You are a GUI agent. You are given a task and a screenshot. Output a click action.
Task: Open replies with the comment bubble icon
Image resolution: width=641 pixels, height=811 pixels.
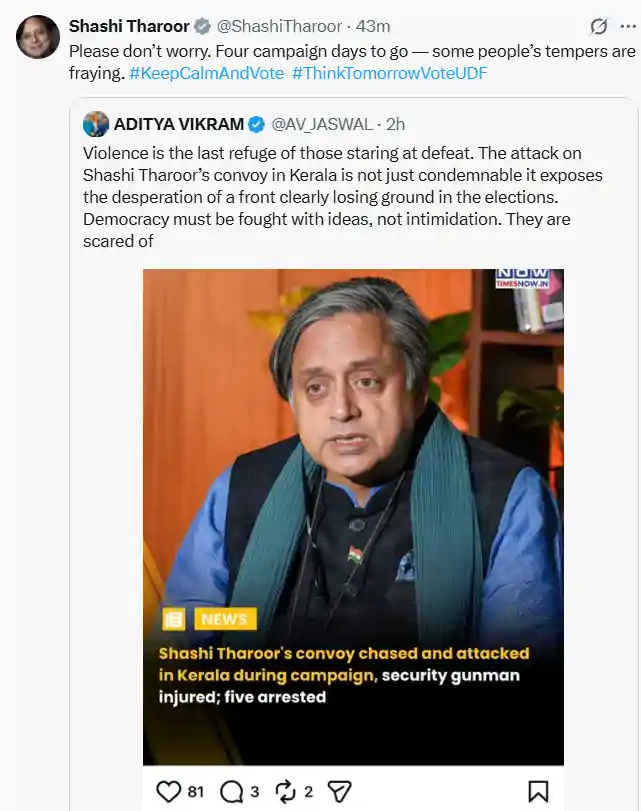click(x=231, y=791)
